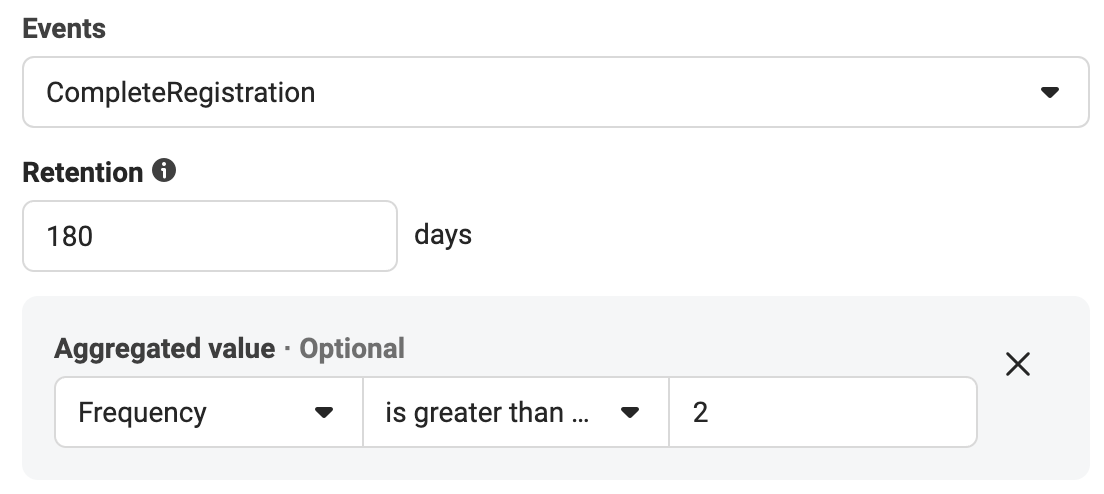Click the Retention label text
This screenshot has height=494, width=1104.
coord(83,172)
